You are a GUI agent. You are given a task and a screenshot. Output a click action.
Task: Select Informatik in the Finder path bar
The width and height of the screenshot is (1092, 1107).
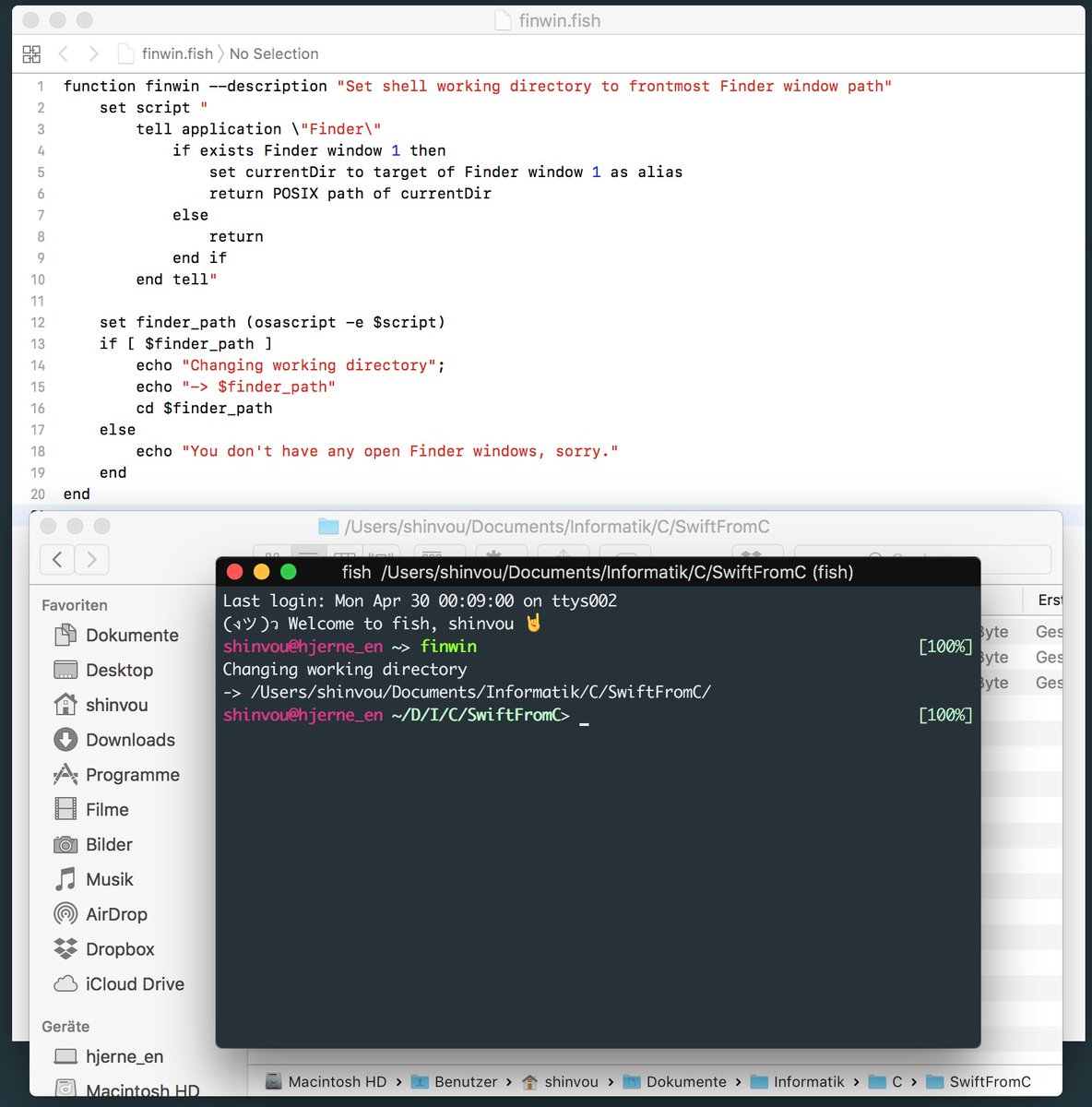(x=798, y=1082)
